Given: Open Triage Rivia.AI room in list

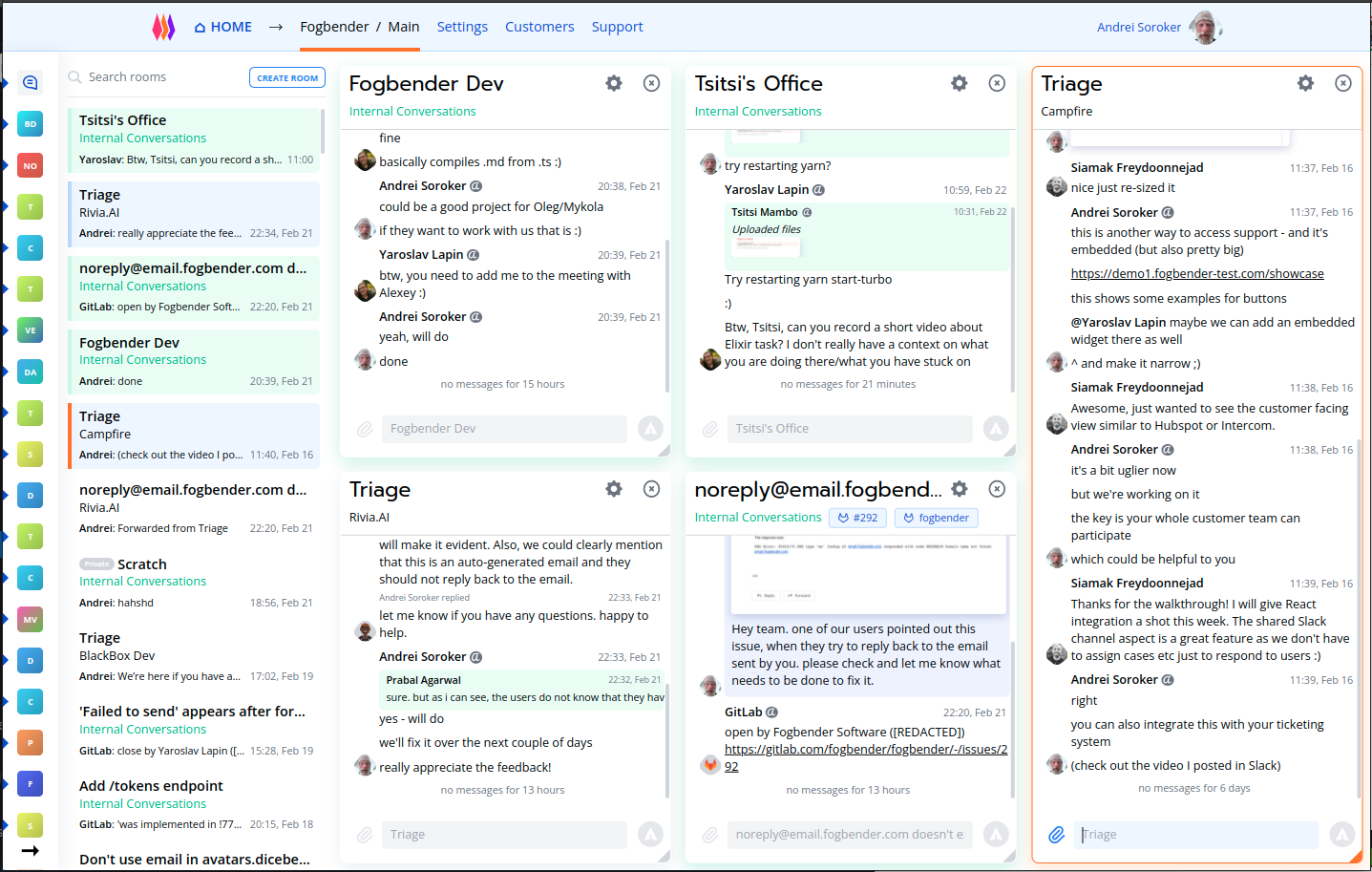Looking at the screenshot, I should tap(194, 214).
